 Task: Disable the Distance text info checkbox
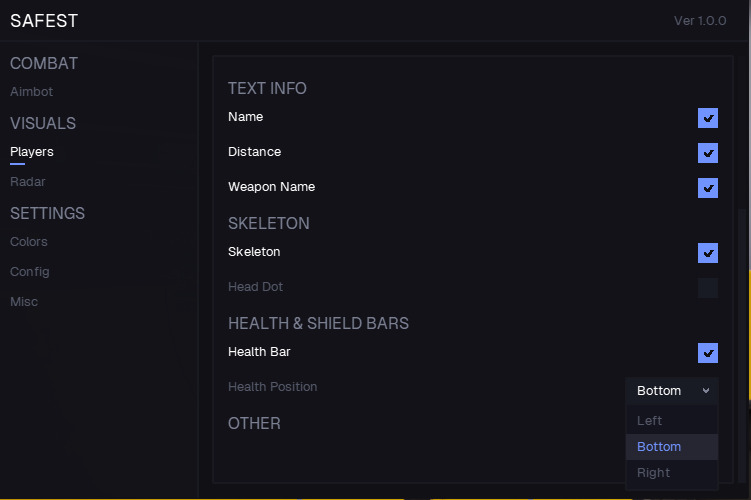(708, 153)
